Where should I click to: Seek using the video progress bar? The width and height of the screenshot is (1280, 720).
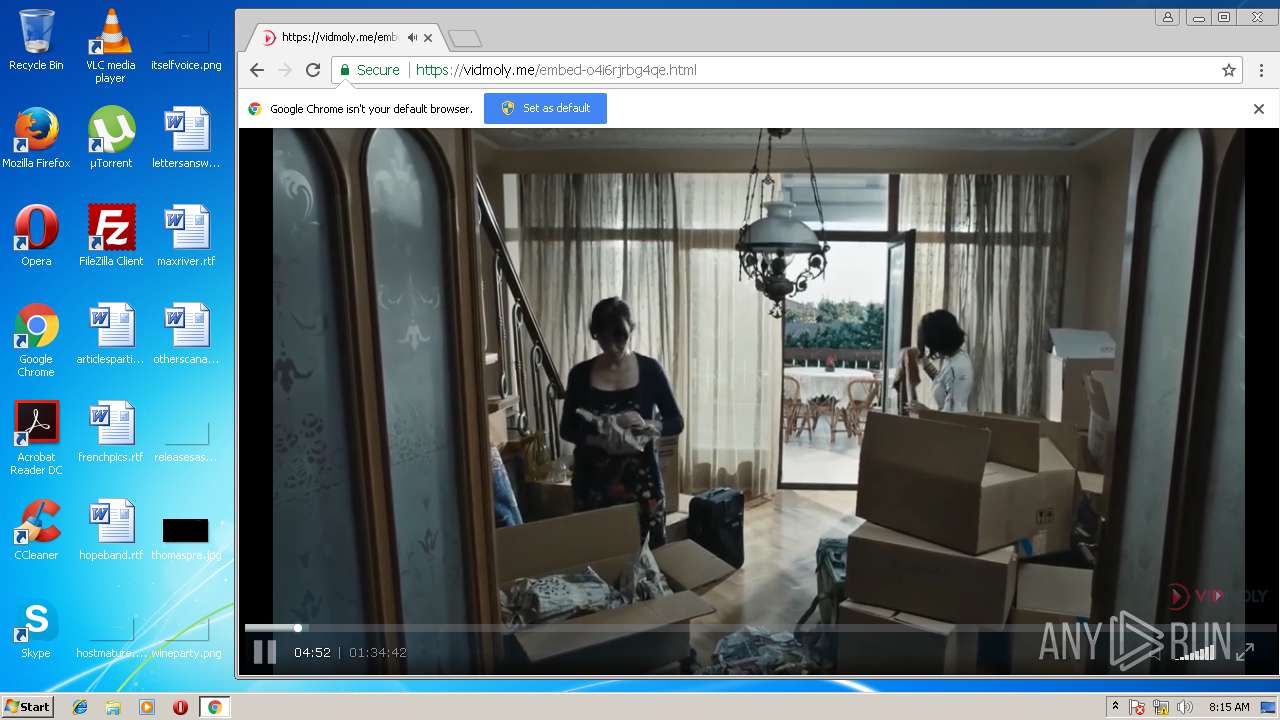(760, 628)
